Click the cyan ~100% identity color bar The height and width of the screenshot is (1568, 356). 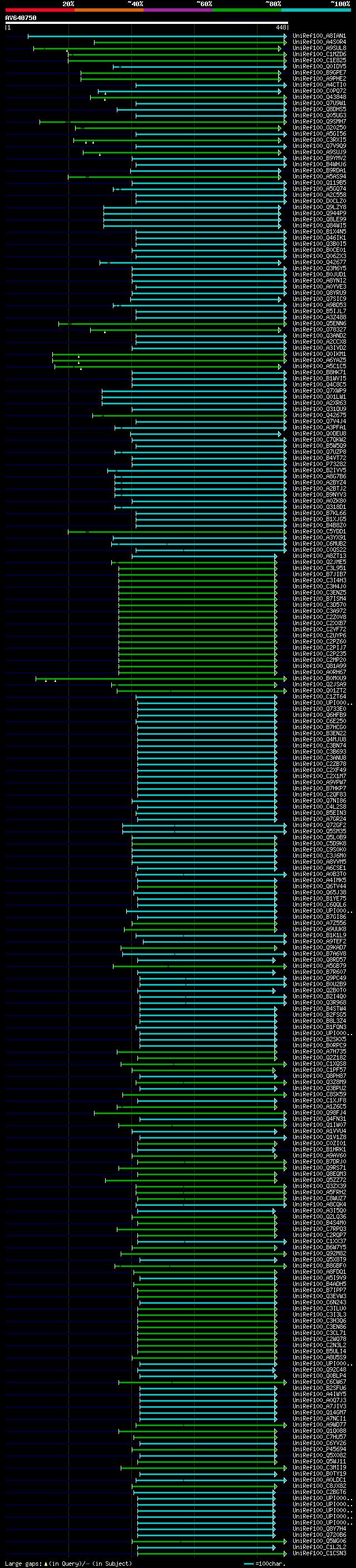[317, 10]
